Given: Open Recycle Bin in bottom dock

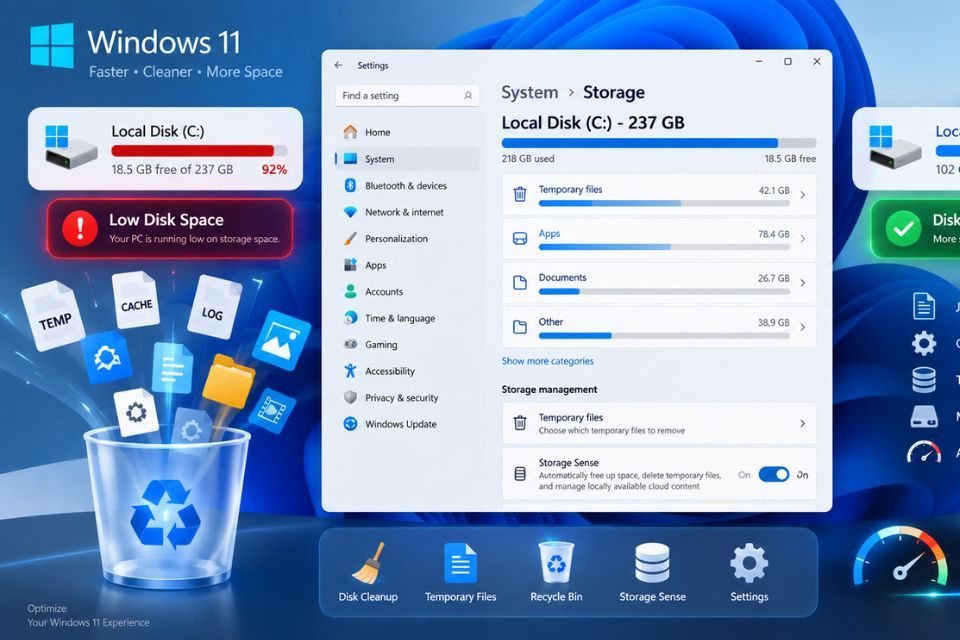Looking at the screenshot, I should pos(556,572).
